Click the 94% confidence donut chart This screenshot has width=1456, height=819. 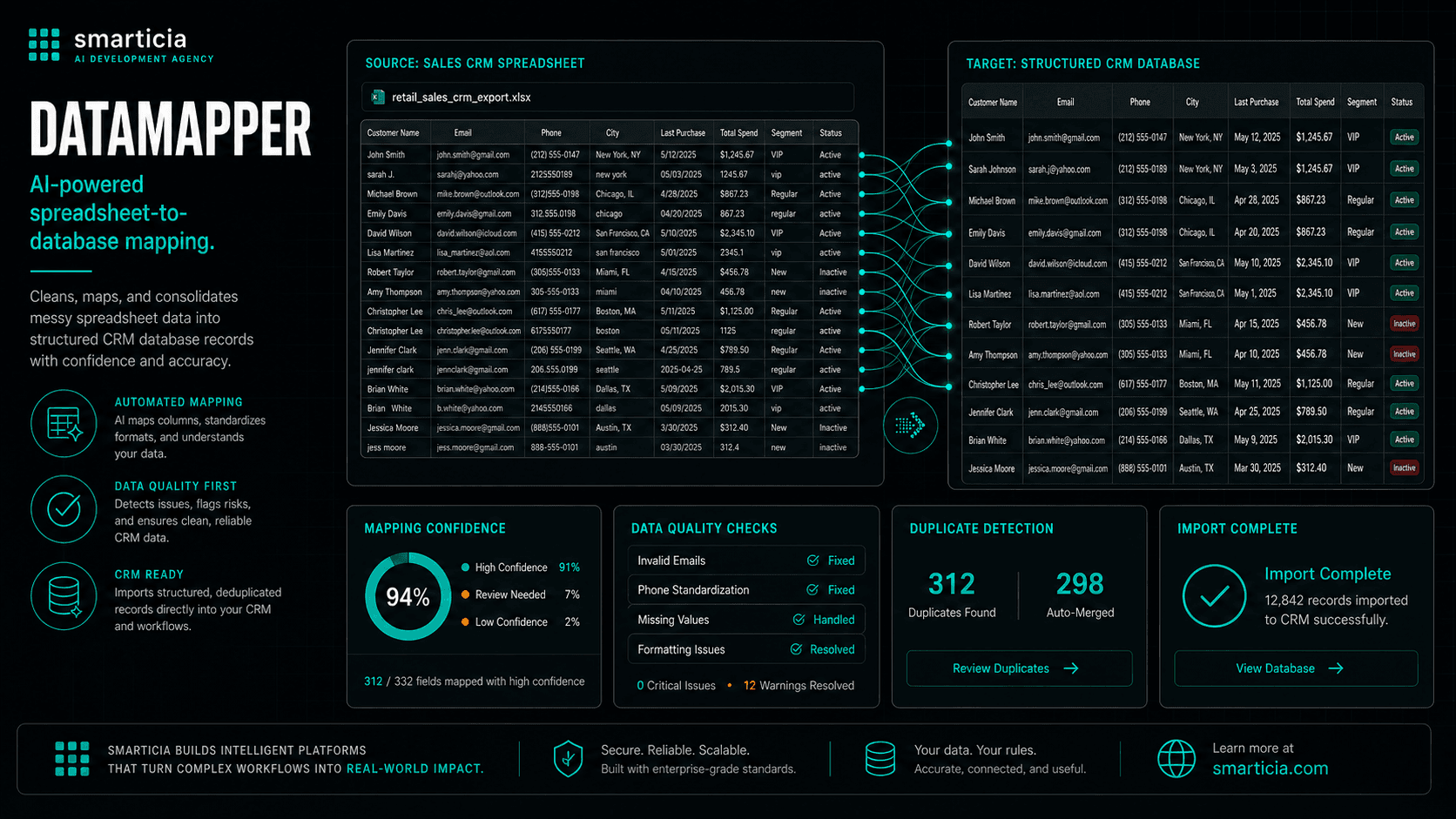point(408,597)
